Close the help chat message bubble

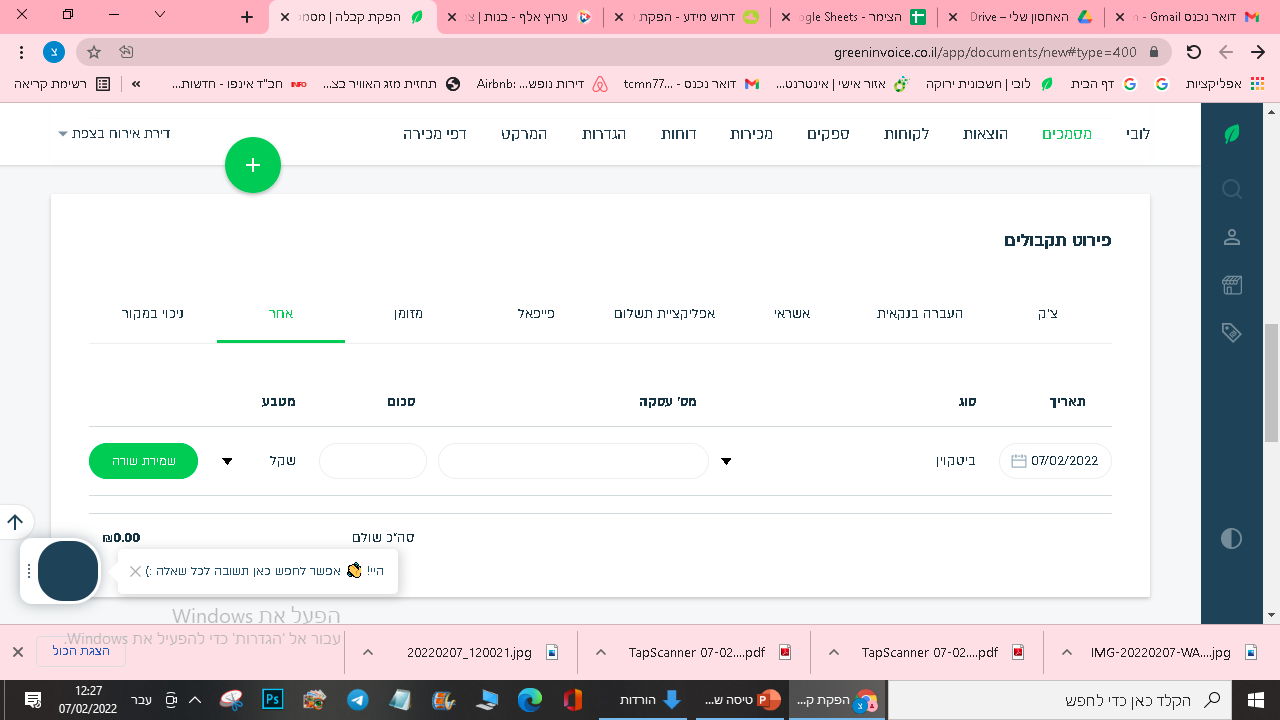coord(136,571)
